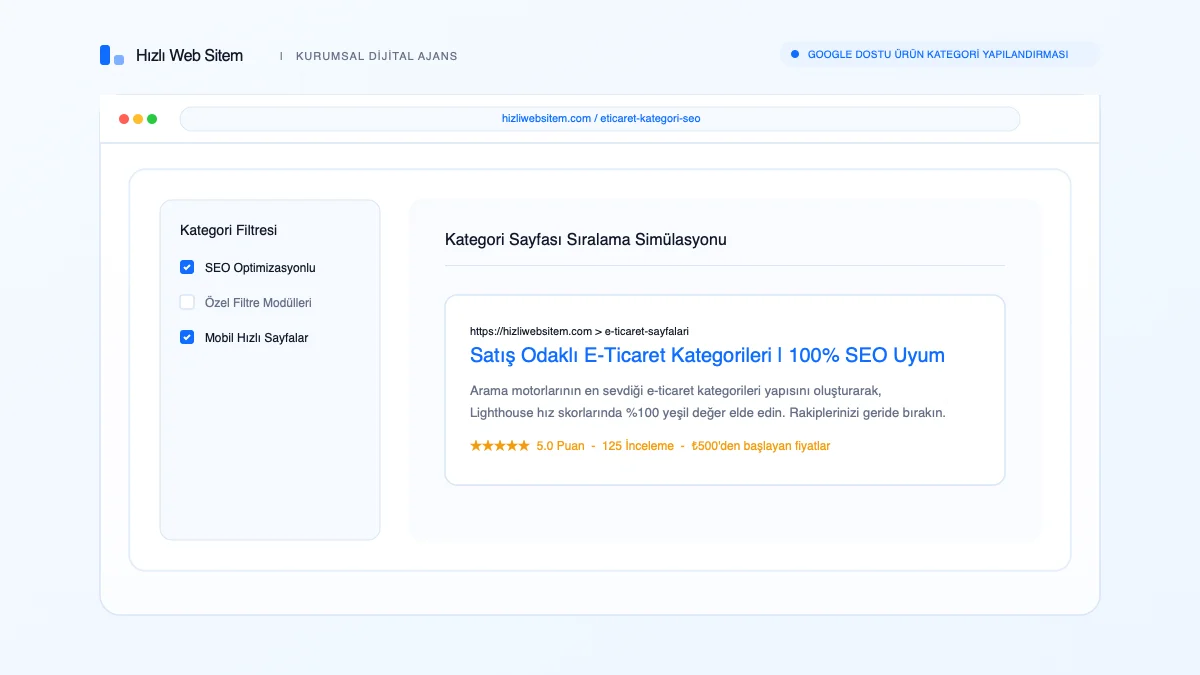This screenshot has height=675, width=1200.
Task: Click the Kurumsal Dijital Ajans tagline
Action: point(377,56)
